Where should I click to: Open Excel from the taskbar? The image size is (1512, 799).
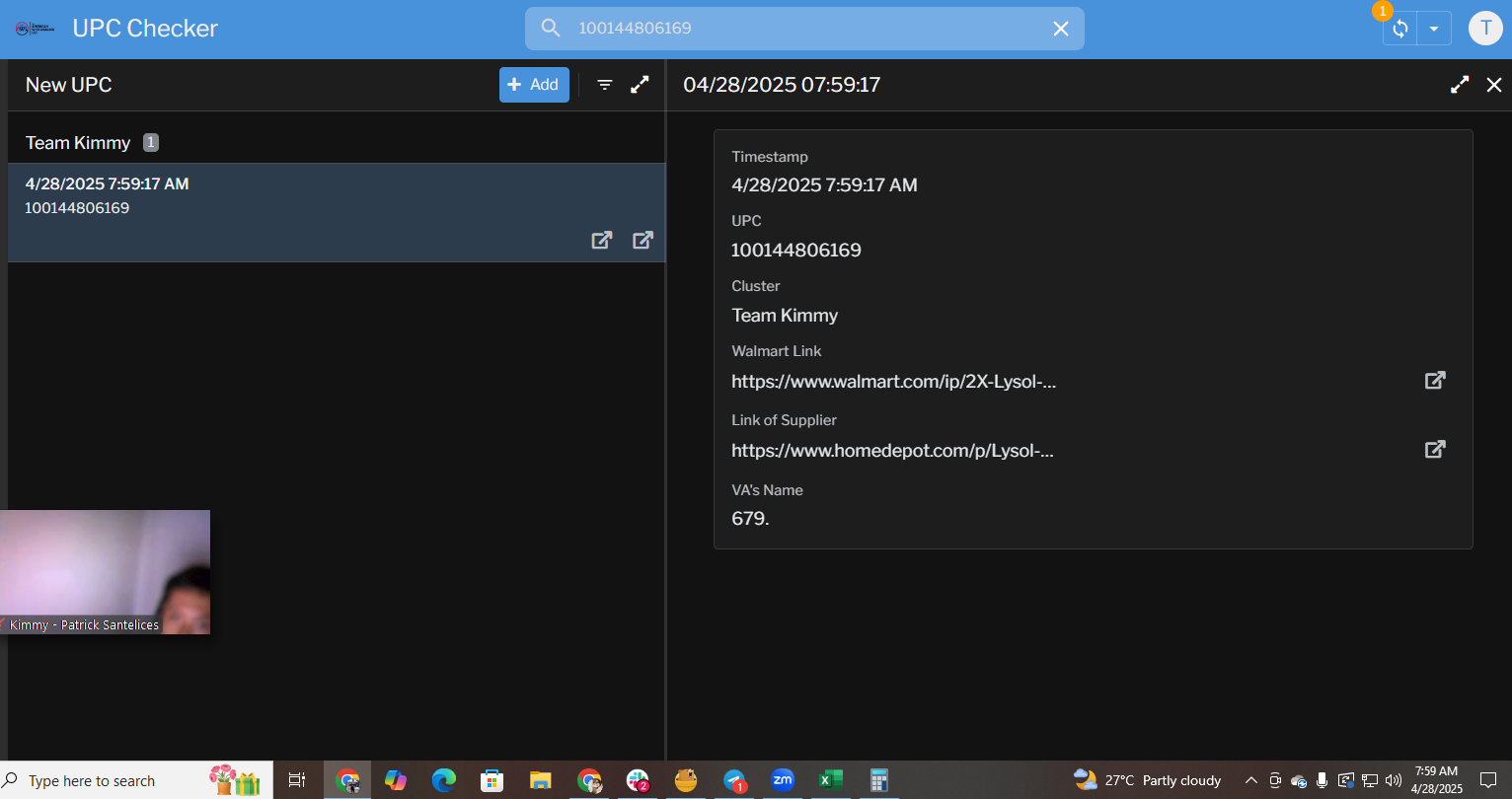[831, 780]
